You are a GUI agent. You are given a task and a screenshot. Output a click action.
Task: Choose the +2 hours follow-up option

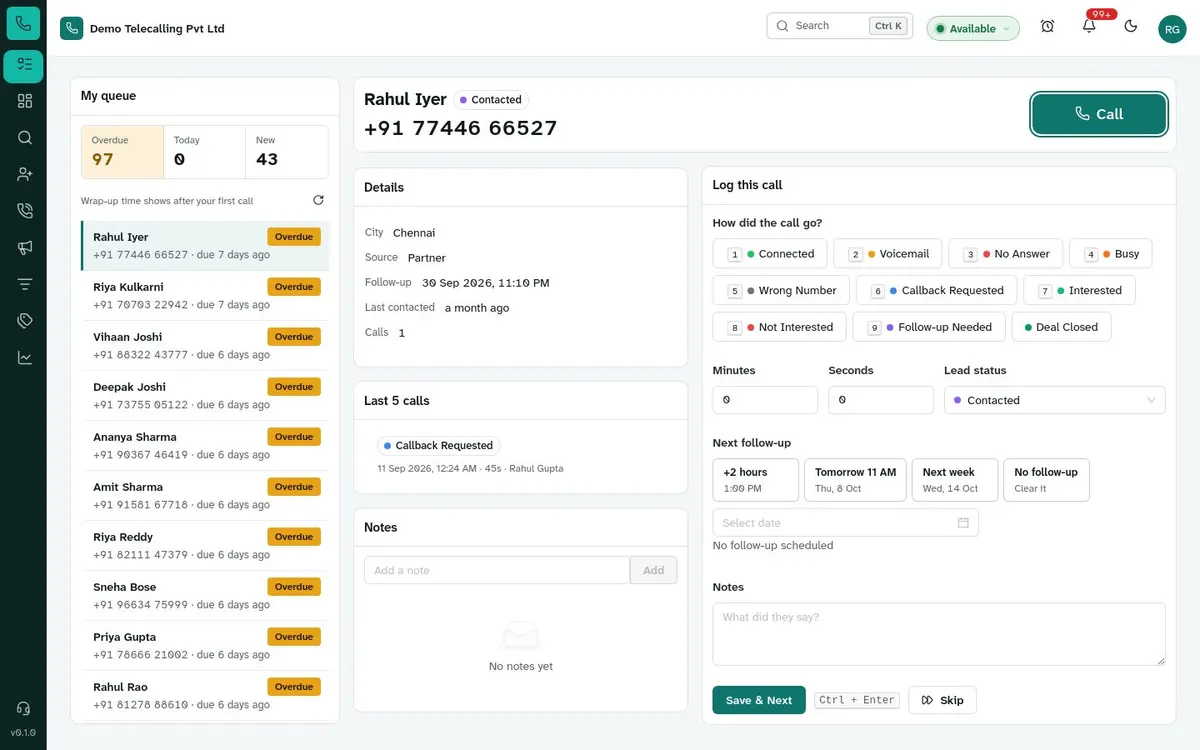click(756, 480)
